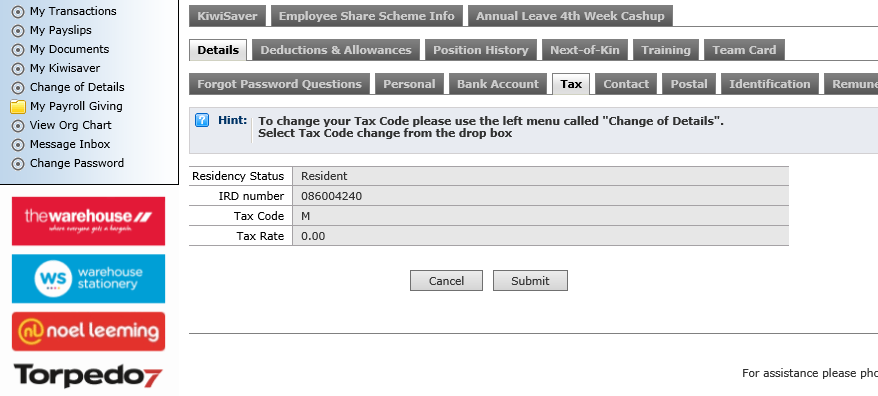Open the Identification tab
This screenshot has height=396, width=878.
coord(769,84)
